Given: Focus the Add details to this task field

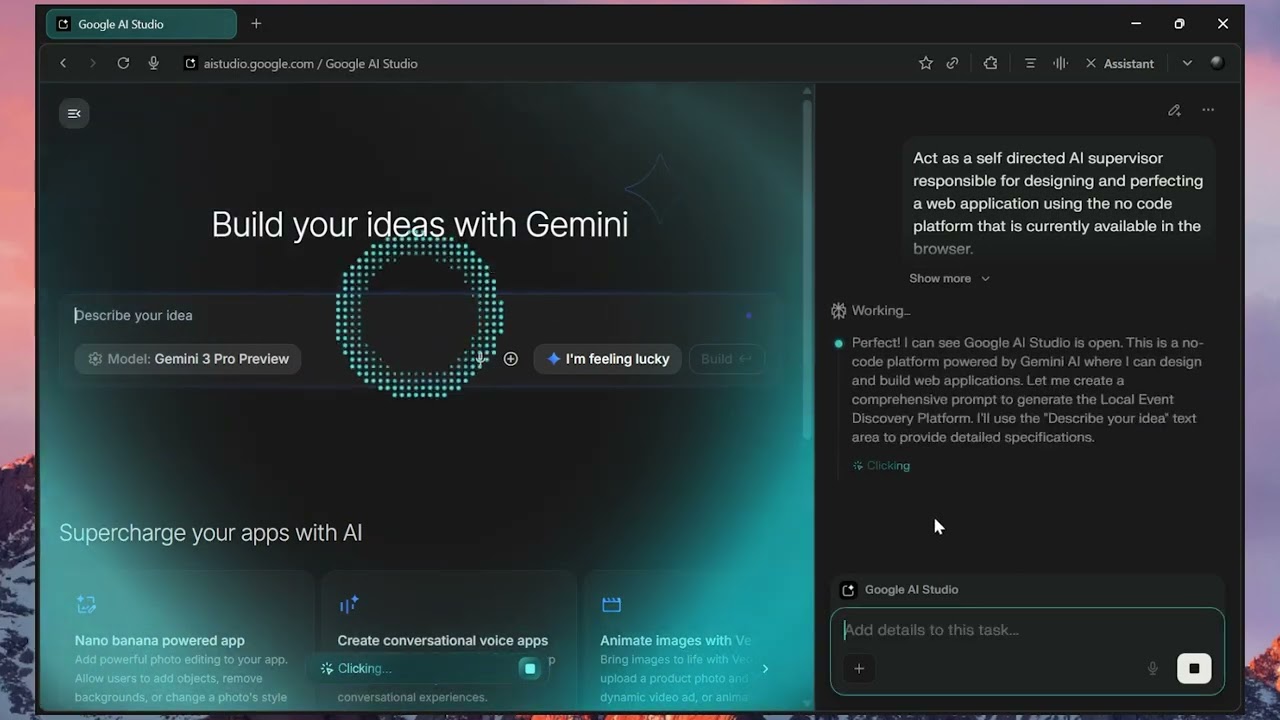Looking at the screenshot, I should [x=1027, y=630].
